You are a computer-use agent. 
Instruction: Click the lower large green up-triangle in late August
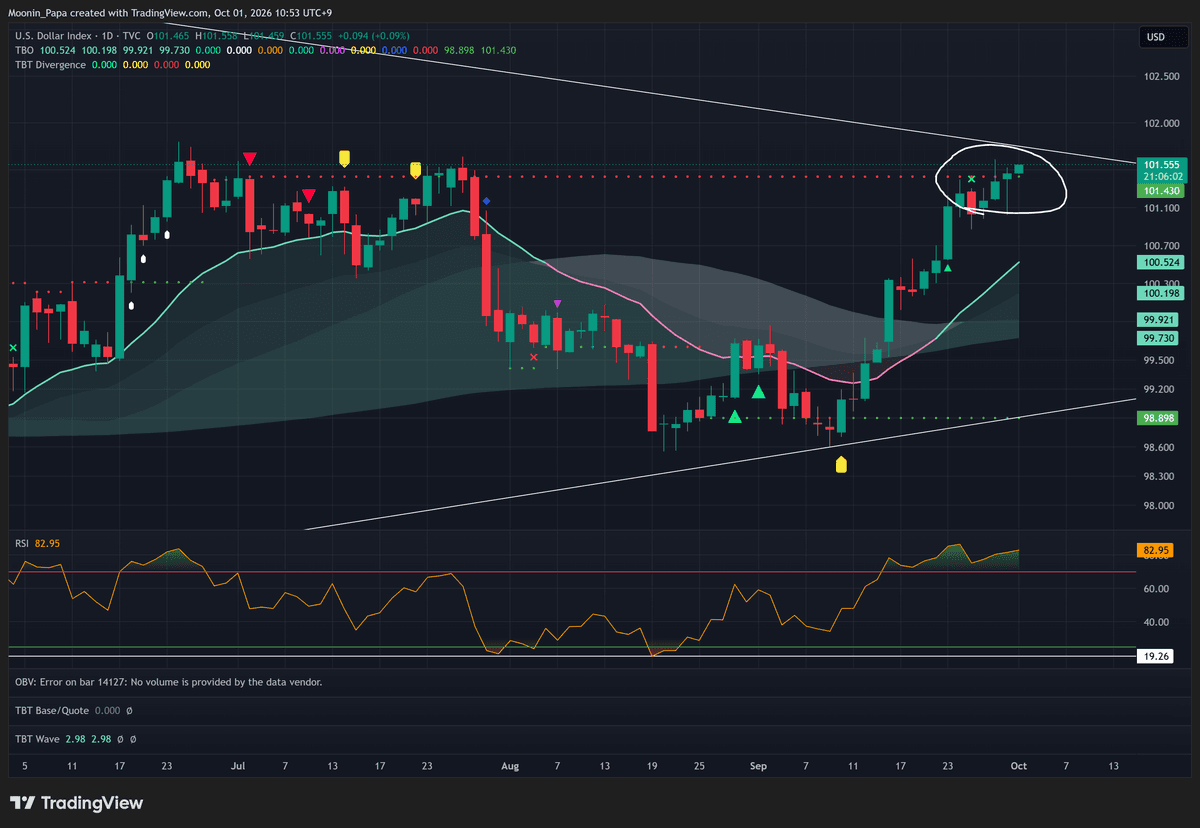point(735,417)
